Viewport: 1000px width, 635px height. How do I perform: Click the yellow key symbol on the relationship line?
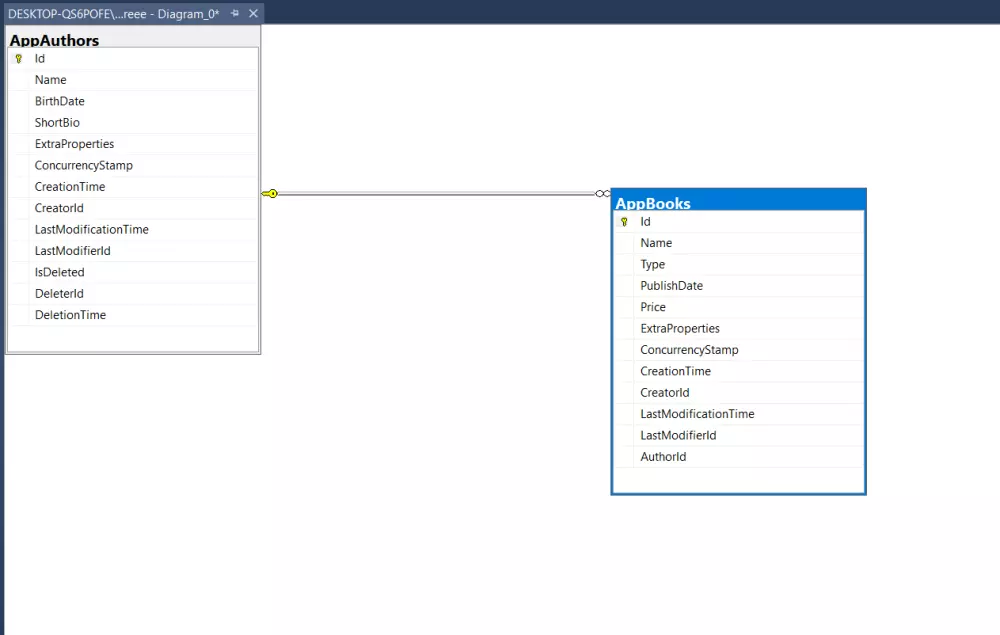click(269, 193)
